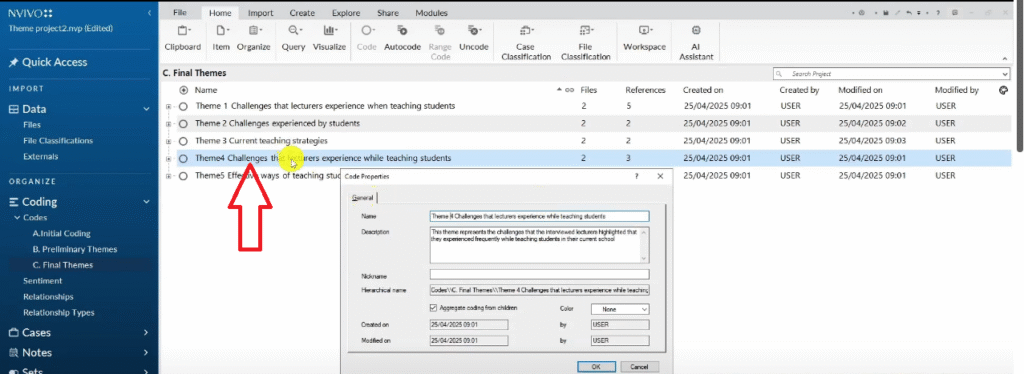This screenshot has width=1024, height=374.
Task: Open the Item ribbon dropdown
Action: click(x=221, y=38)
